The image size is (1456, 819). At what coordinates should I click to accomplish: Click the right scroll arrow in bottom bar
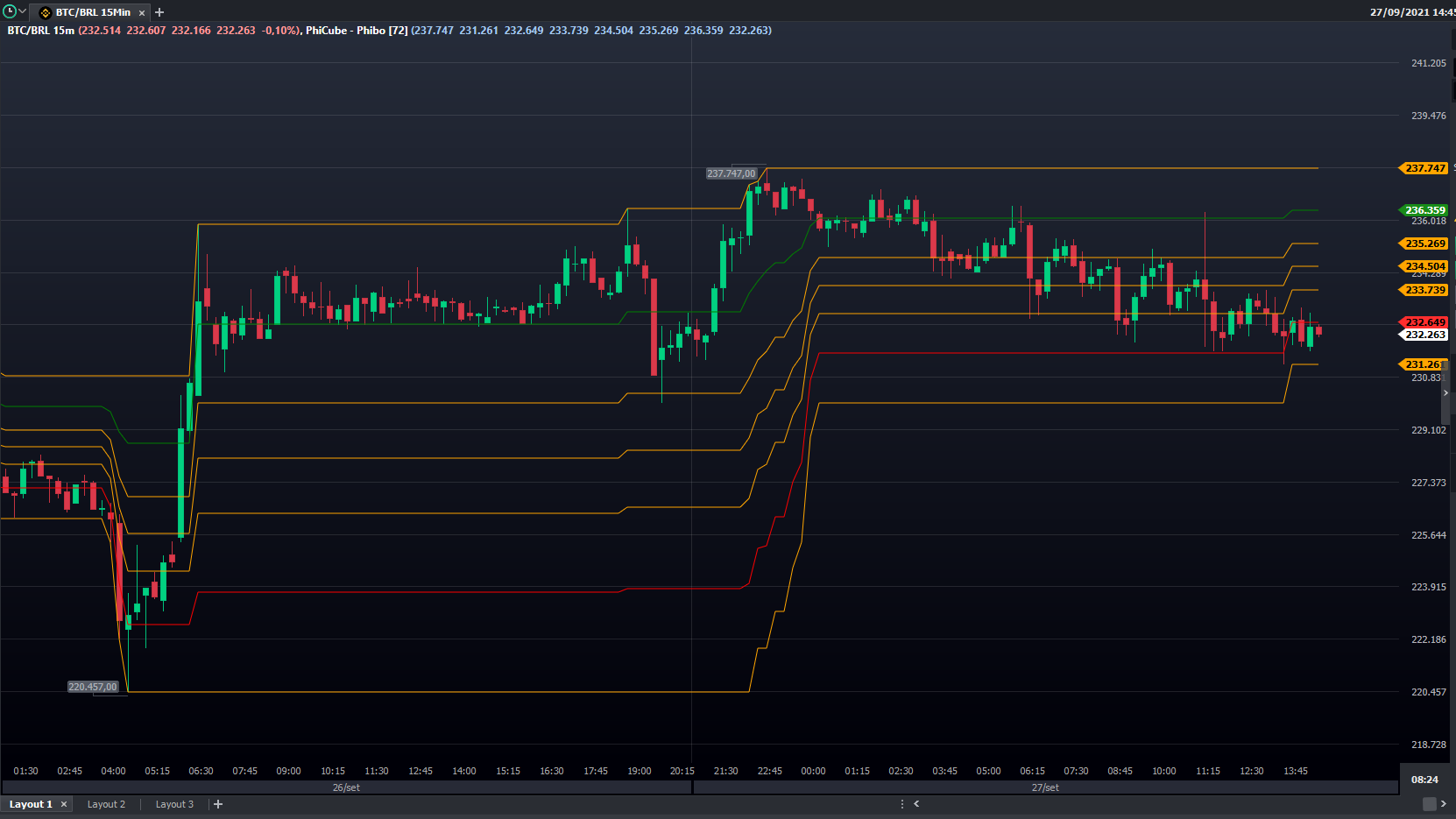[x=1444, y=804]
